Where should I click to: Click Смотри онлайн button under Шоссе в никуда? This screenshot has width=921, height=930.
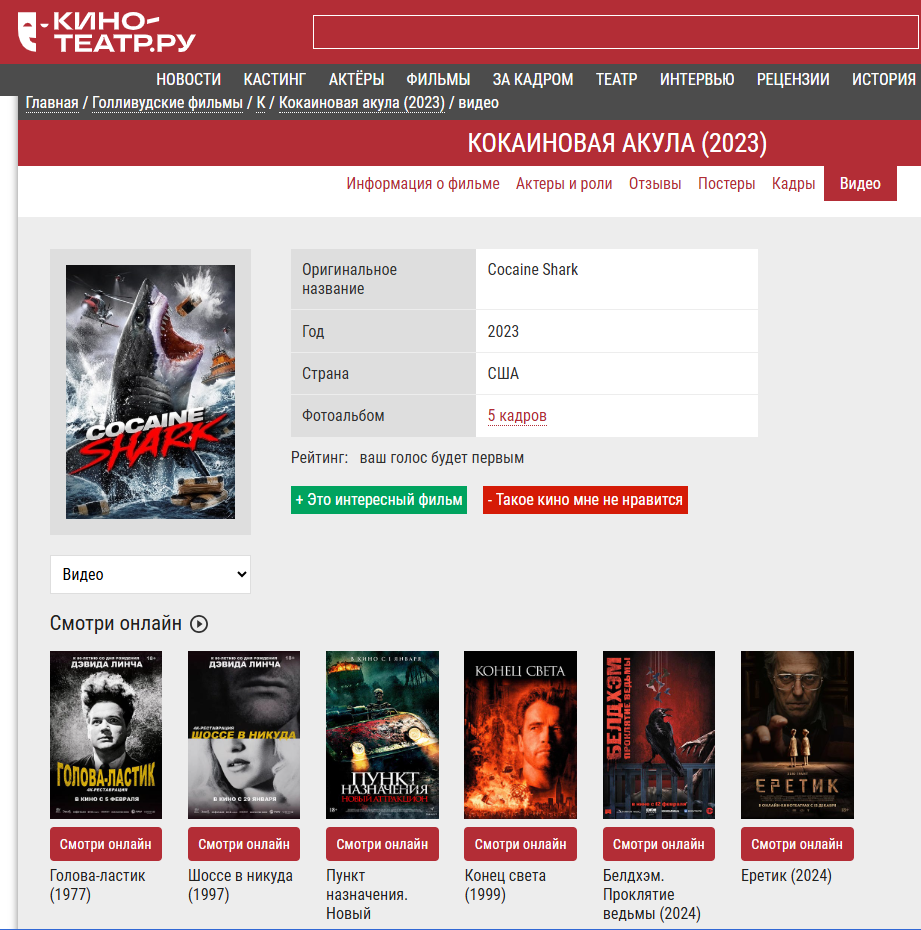[x=244, y=844]
